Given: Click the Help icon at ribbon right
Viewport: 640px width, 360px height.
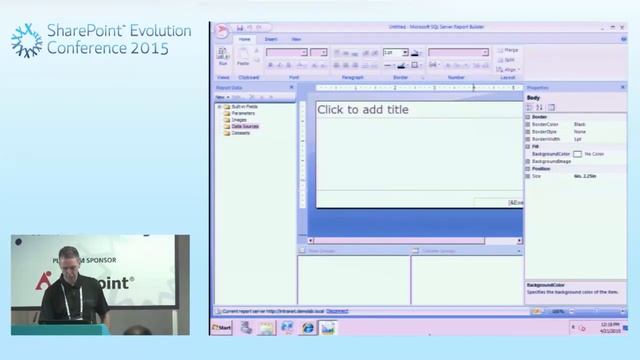Looking at the screenshot, I should pyautogui.click(x=623, y=39).
